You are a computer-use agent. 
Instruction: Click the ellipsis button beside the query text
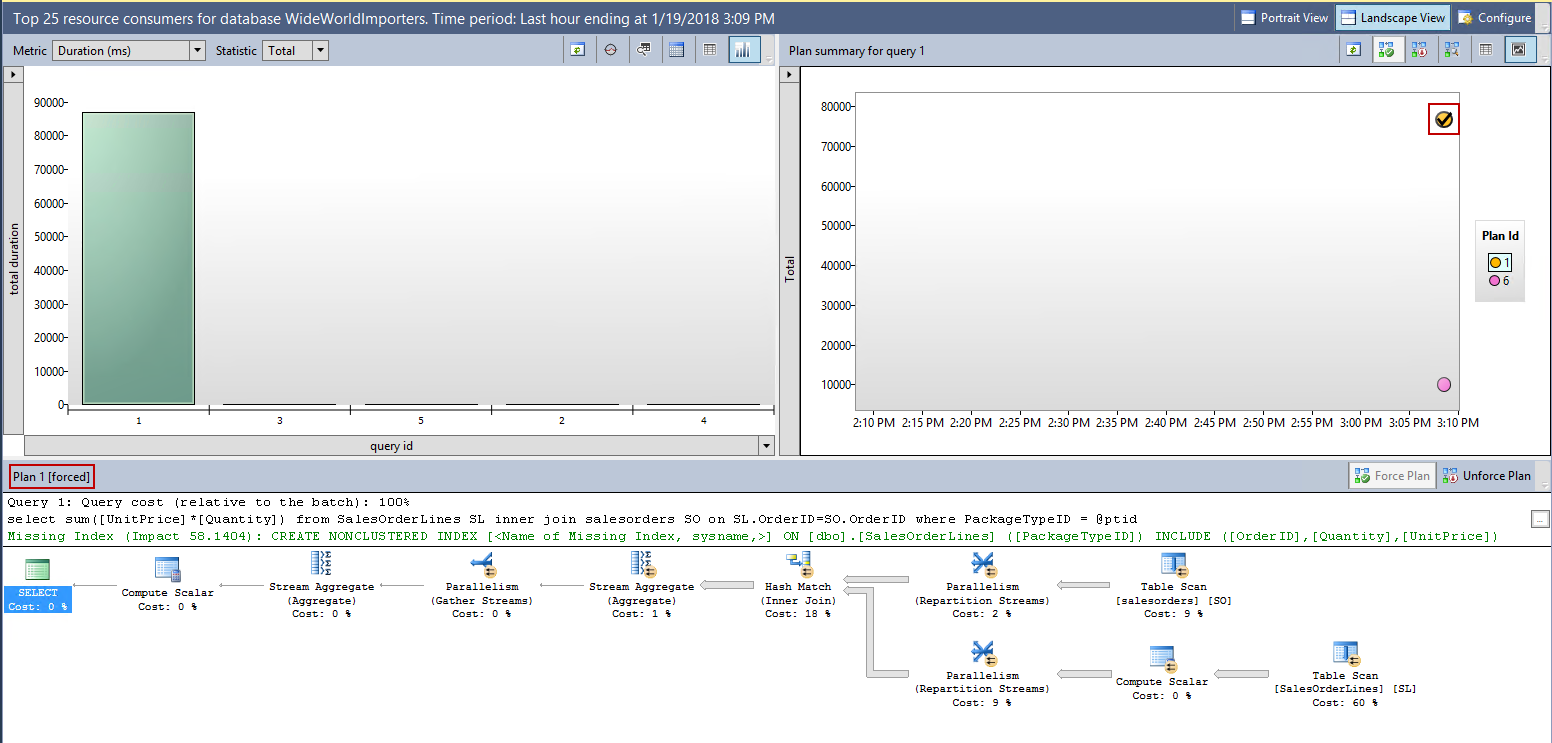coord(1540,518)
